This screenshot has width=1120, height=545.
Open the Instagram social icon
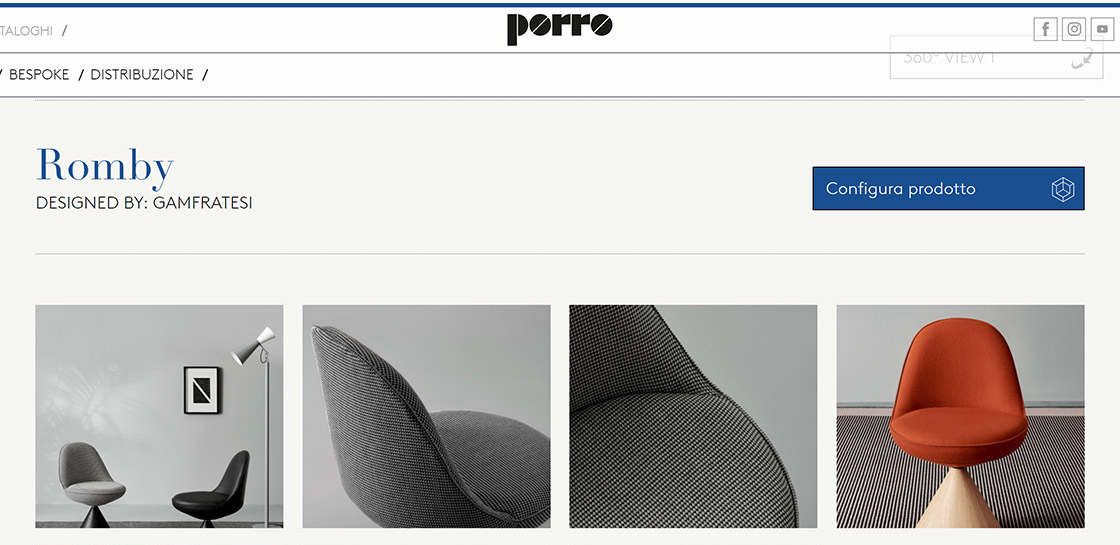[x=1074, y=29]
